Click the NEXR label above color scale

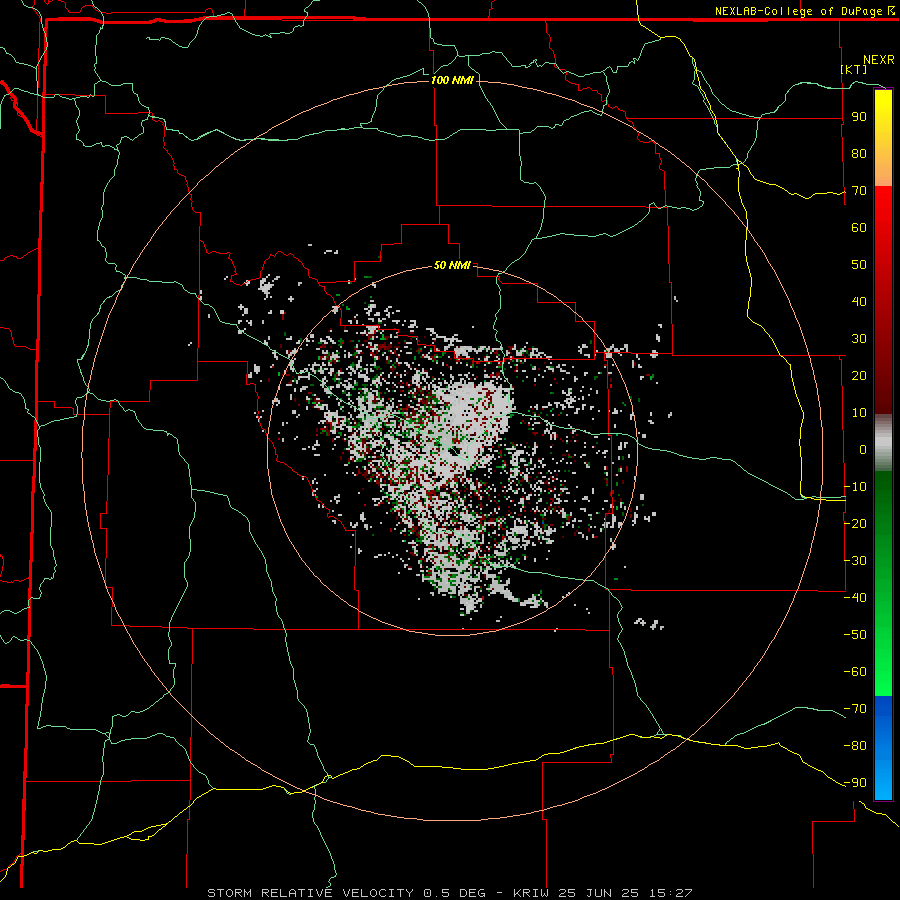click(x=879, y=60)
